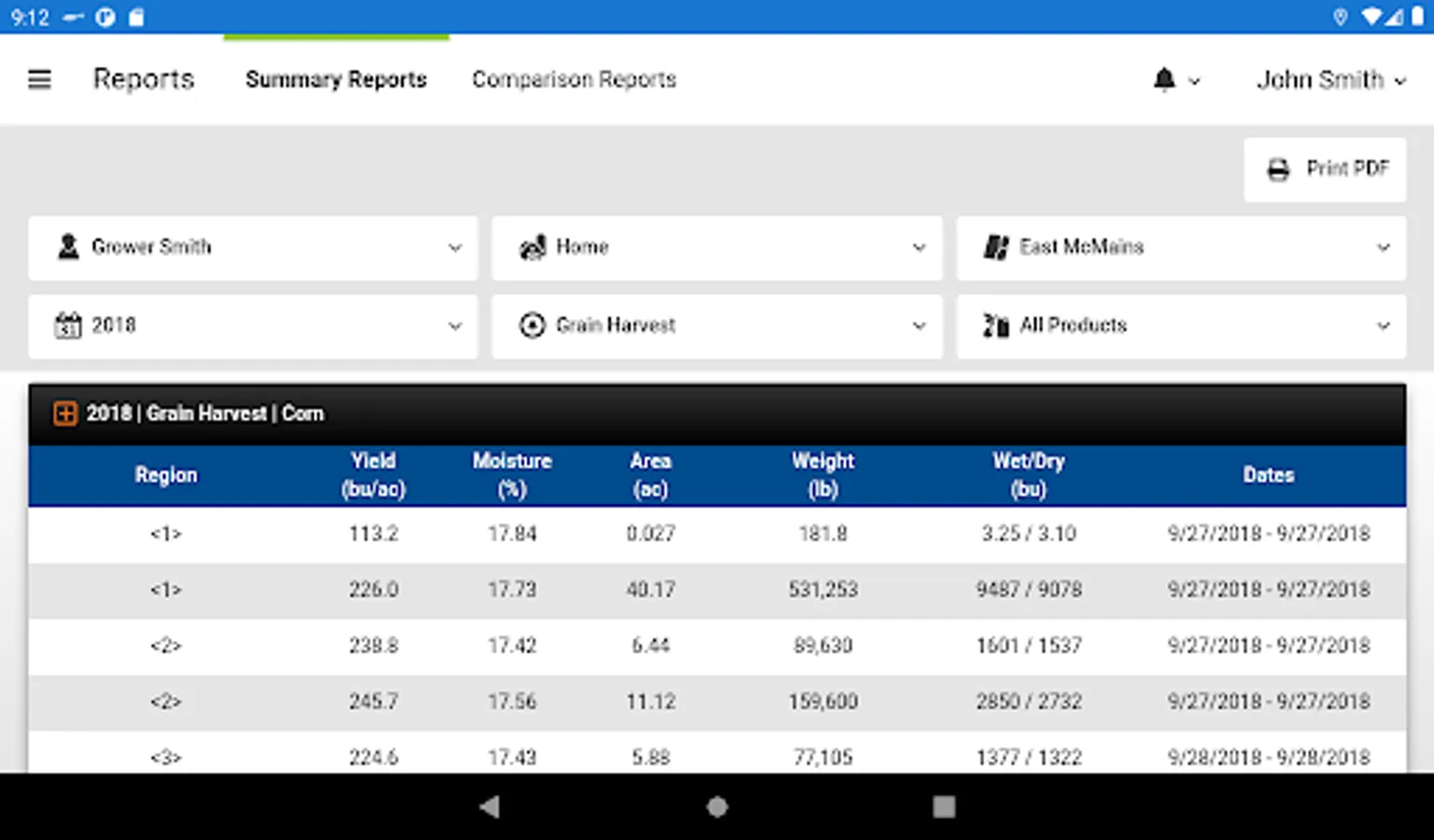Click the moisture value 17.56
The image size is (1434, 840).
coord(513,702)
